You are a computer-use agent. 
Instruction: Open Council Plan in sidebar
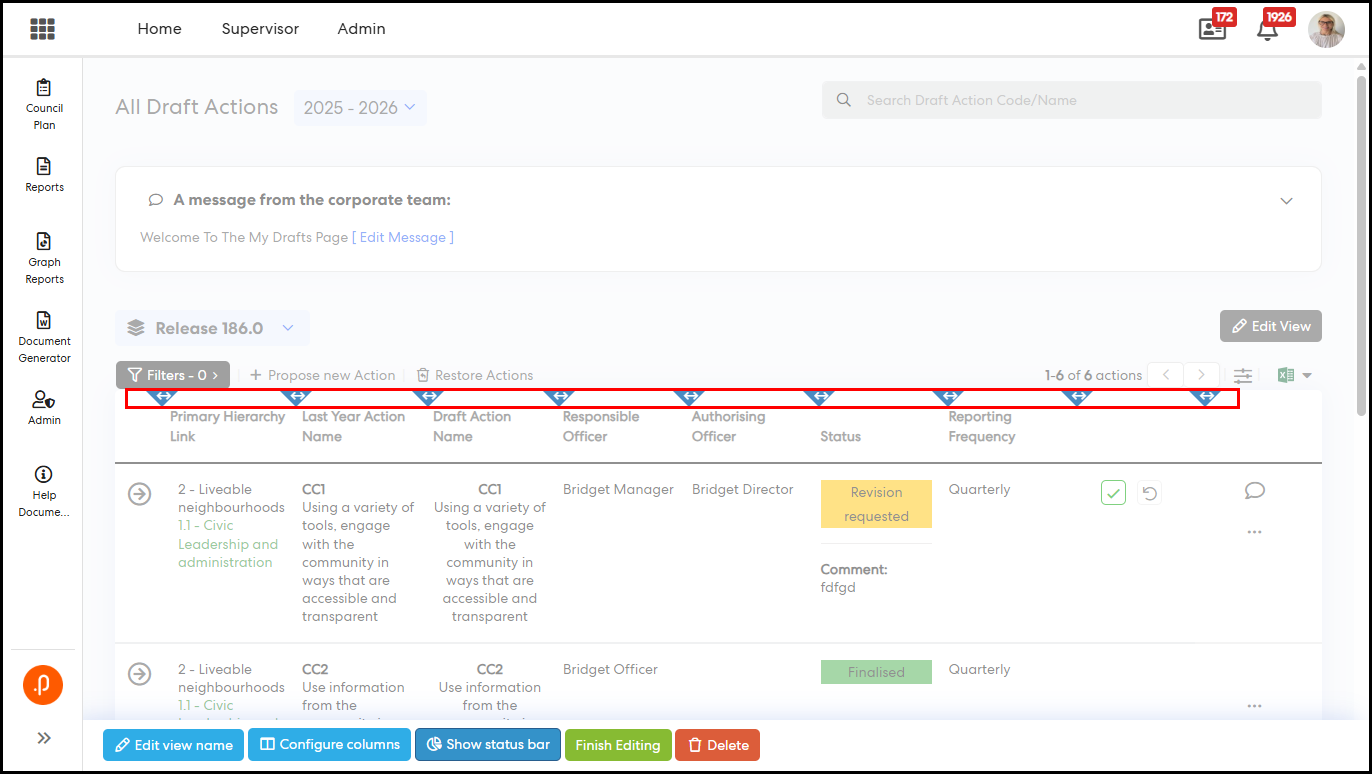[44, 104]
